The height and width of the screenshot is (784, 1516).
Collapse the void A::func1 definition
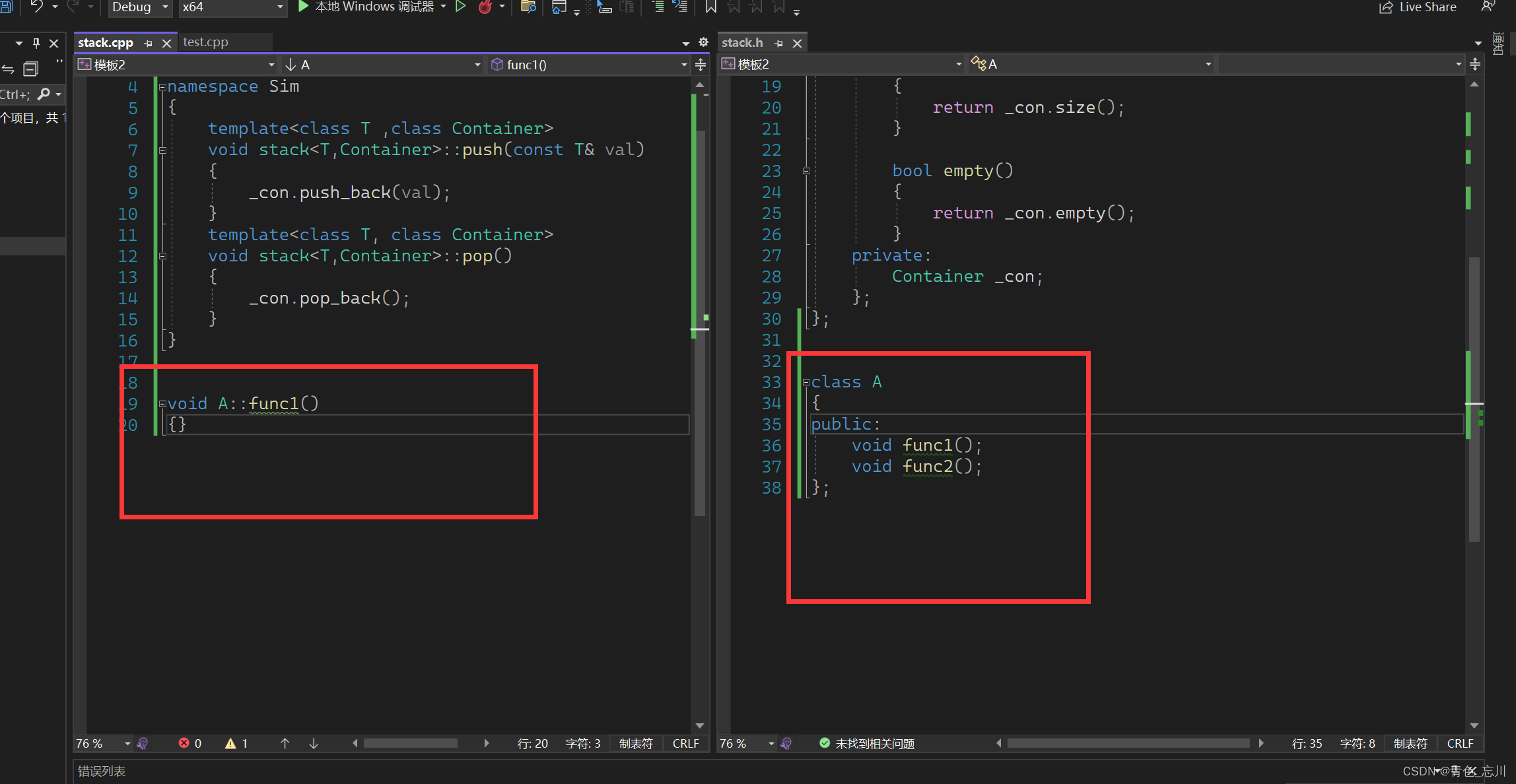tap(162, 404)
